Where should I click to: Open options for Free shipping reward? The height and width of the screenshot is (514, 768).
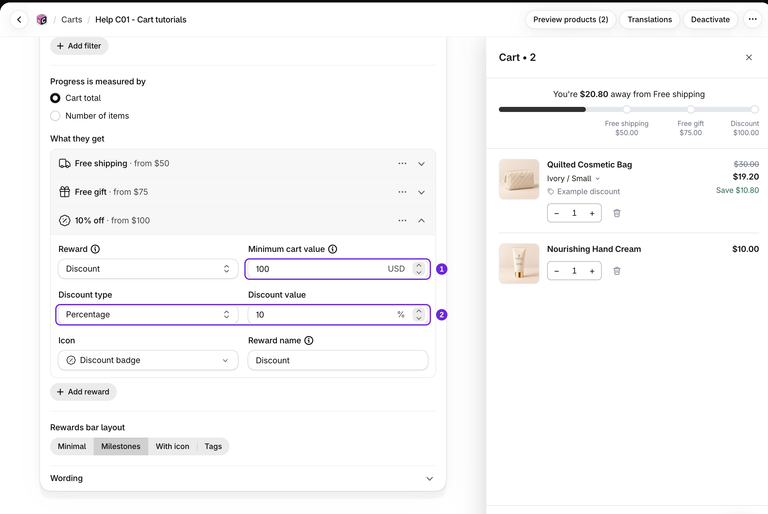pos(402,163)
